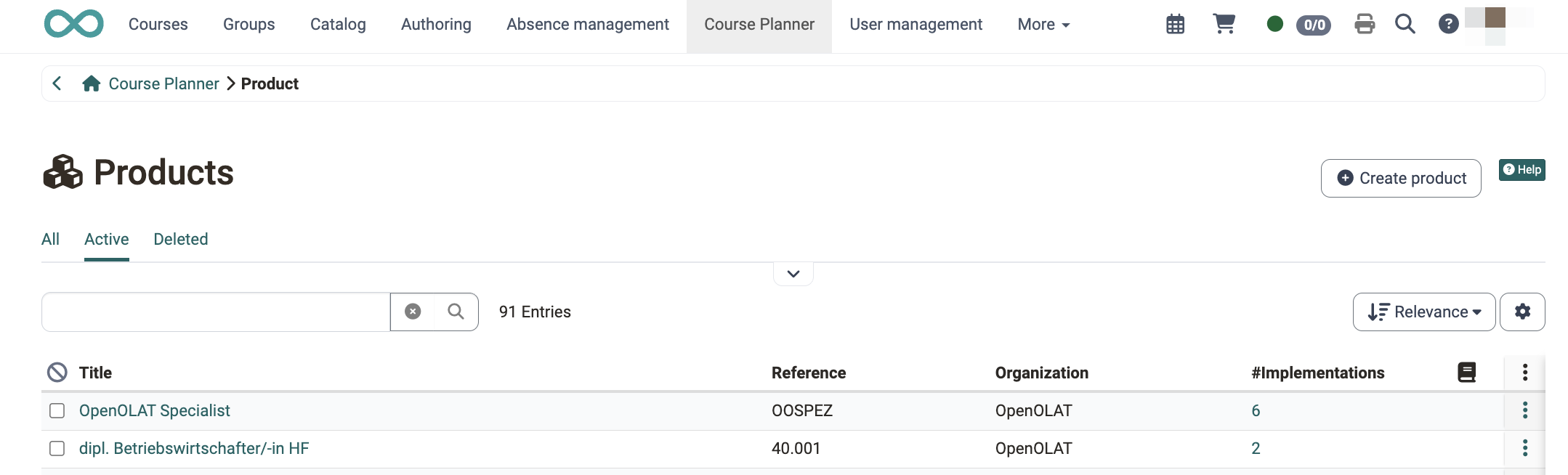Open the 6 implementations link

click(1256, 410)
